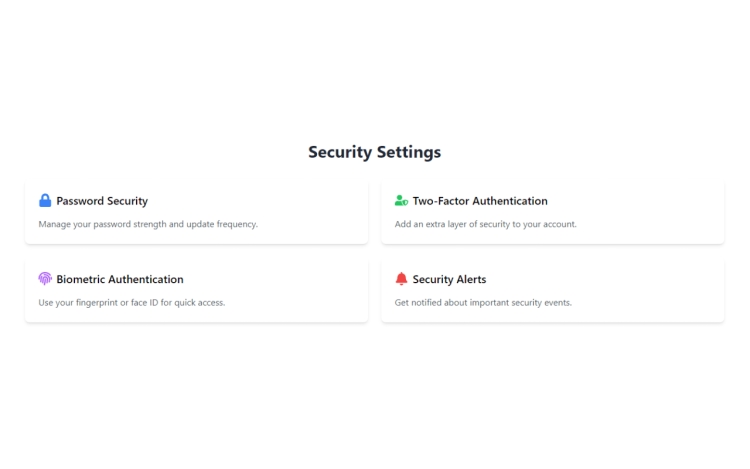This screenshot has height=469, width=750.
Task: Select the Biometric Authentication heading
Action: tap(120, 279)
